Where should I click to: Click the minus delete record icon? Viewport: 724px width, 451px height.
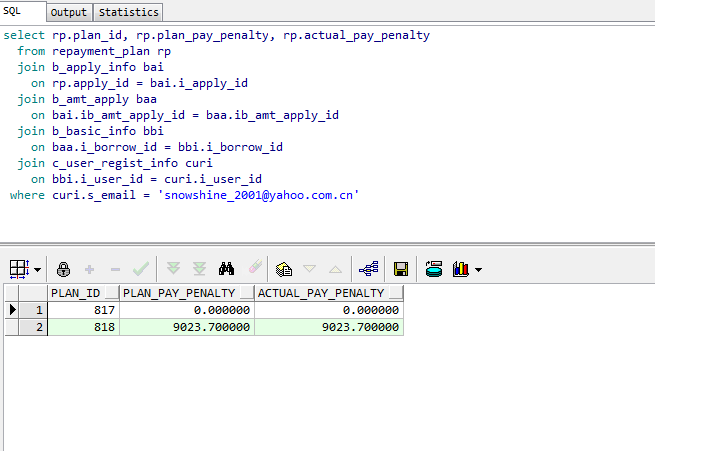click(115, 270)
